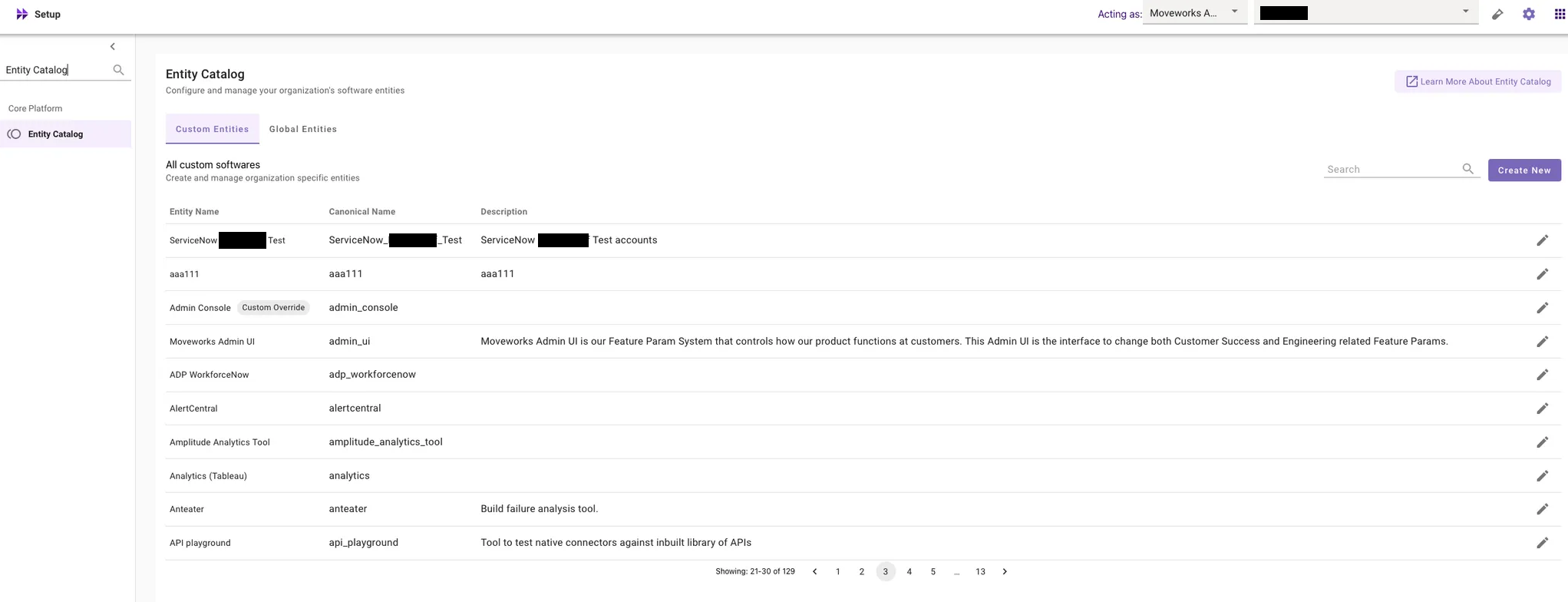Screen dimensions: 1568x602
Task: Edit the API playground entity row
Action: pos(1543,543)
